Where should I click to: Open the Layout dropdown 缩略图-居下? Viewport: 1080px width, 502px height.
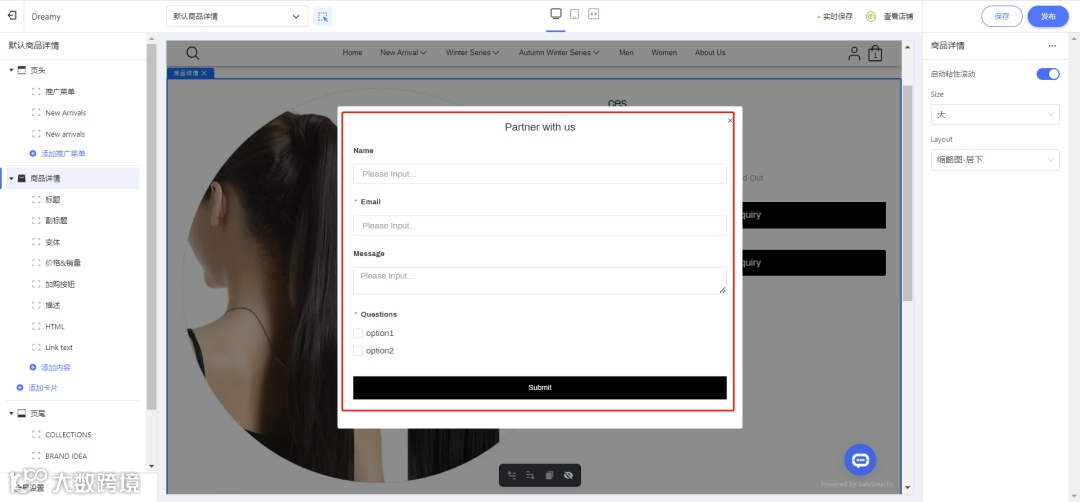tap(995, 160)
